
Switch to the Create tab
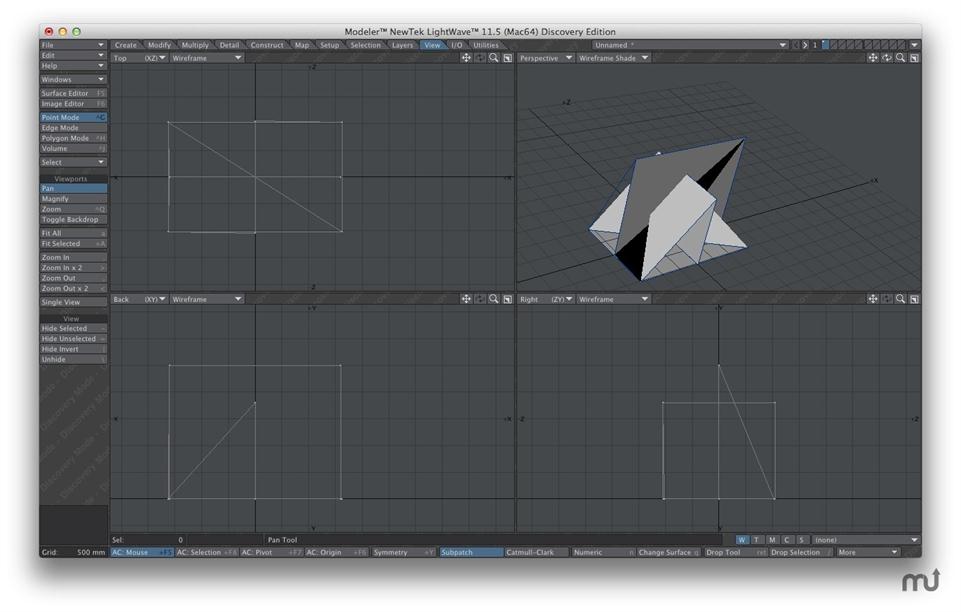click(x=126, y=45)
